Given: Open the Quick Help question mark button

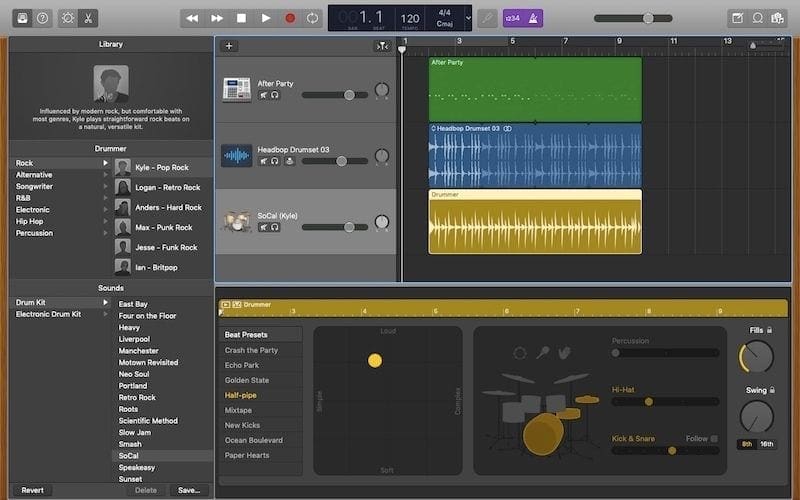Looking at the screenshot, I should (43, 18).
